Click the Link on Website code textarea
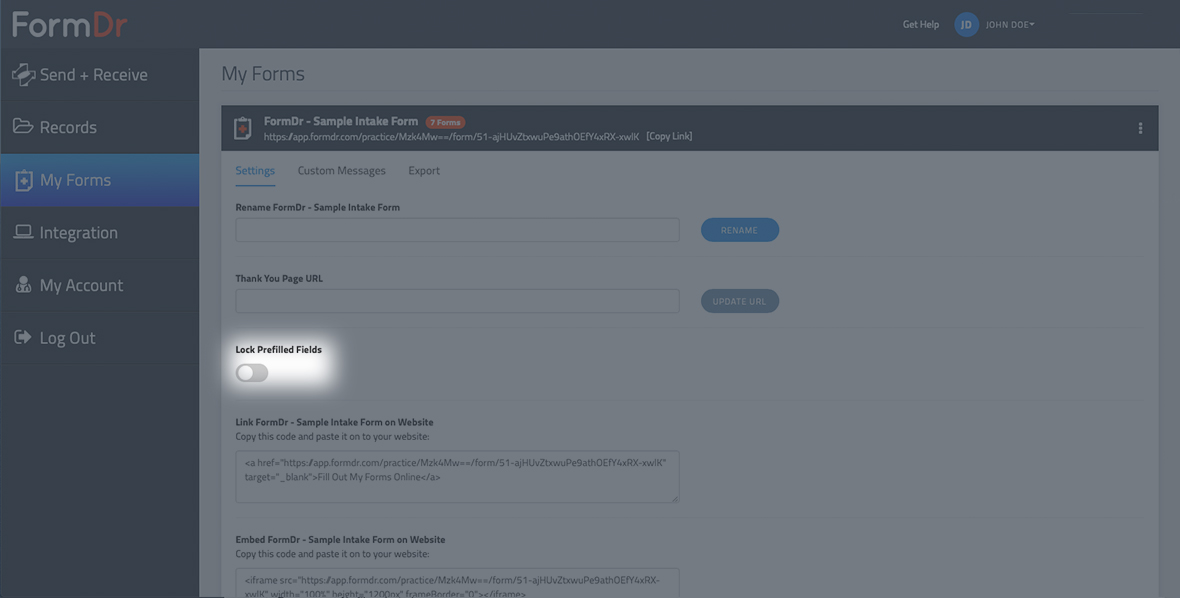 click(x=458, y=477)
